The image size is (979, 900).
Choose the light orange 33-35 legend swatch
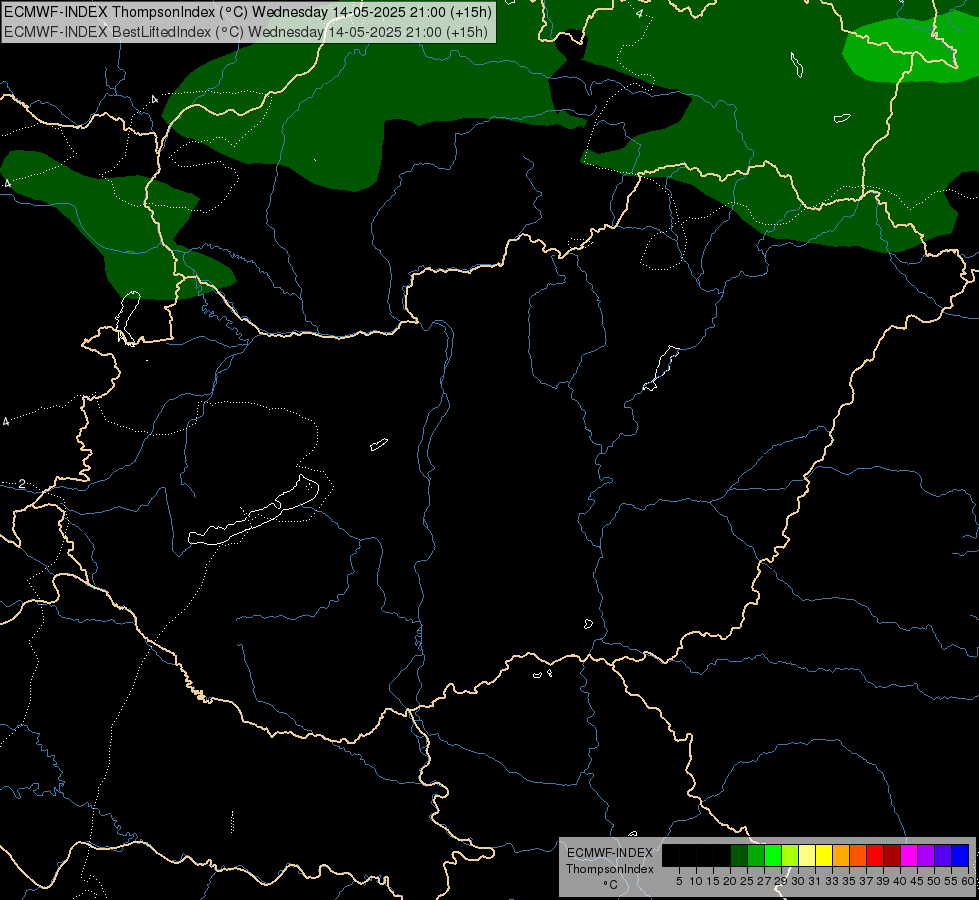pos(841,855)
